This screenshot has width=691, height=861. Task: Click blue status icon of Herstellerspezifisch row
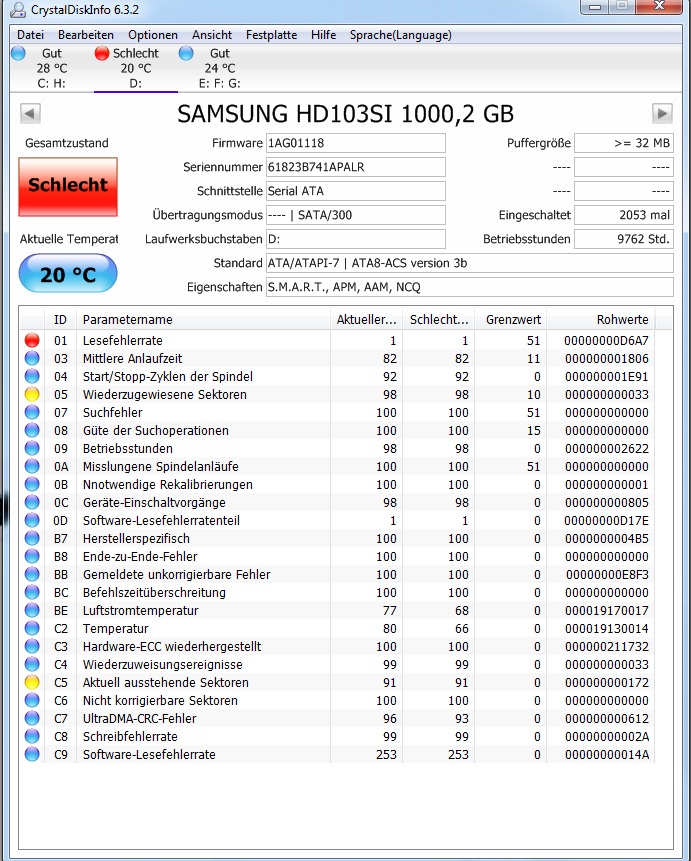point(32,539)
